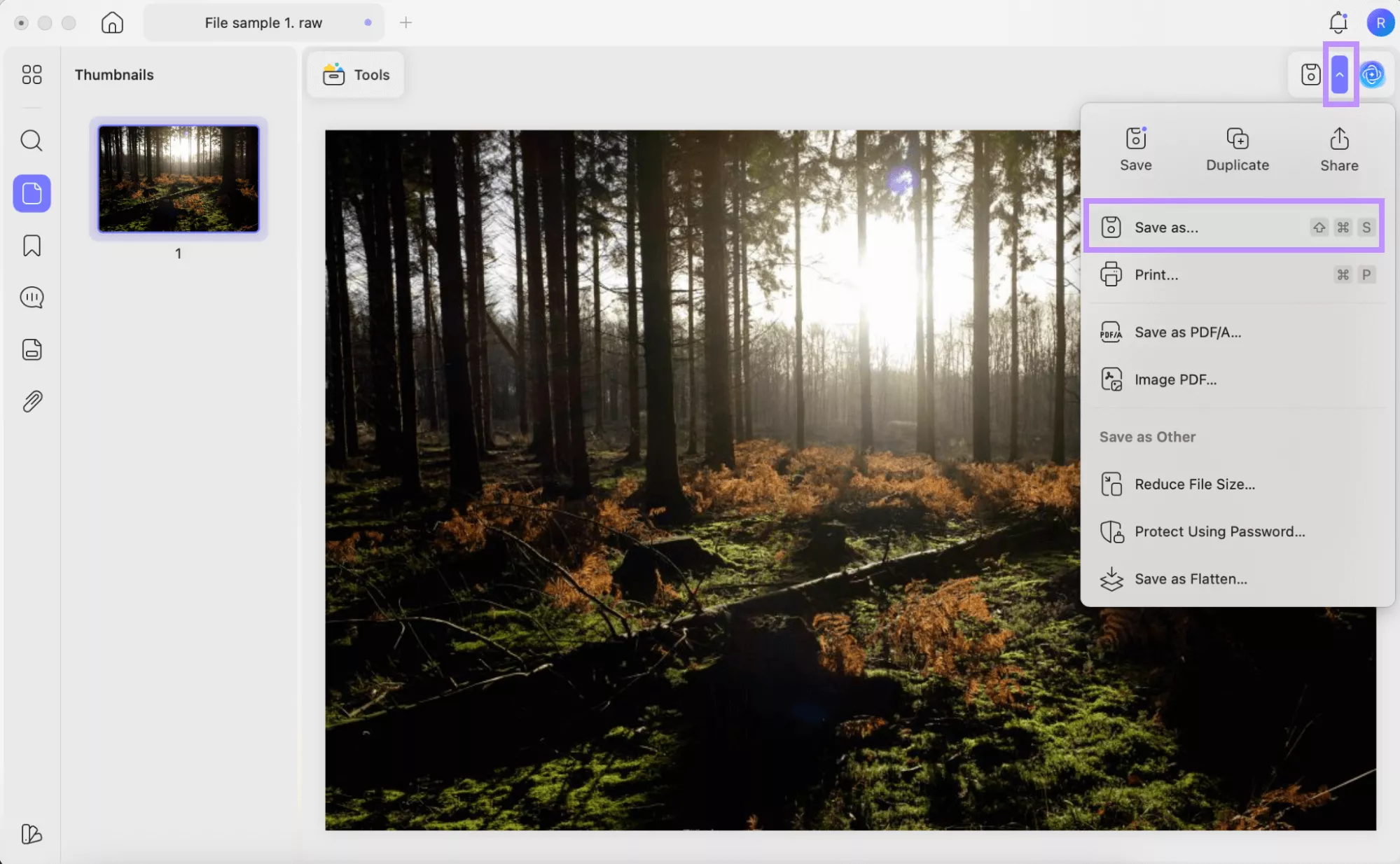Click the bottom-left sidebar stamp icon
1400x864 pixels.
point(32,834)
